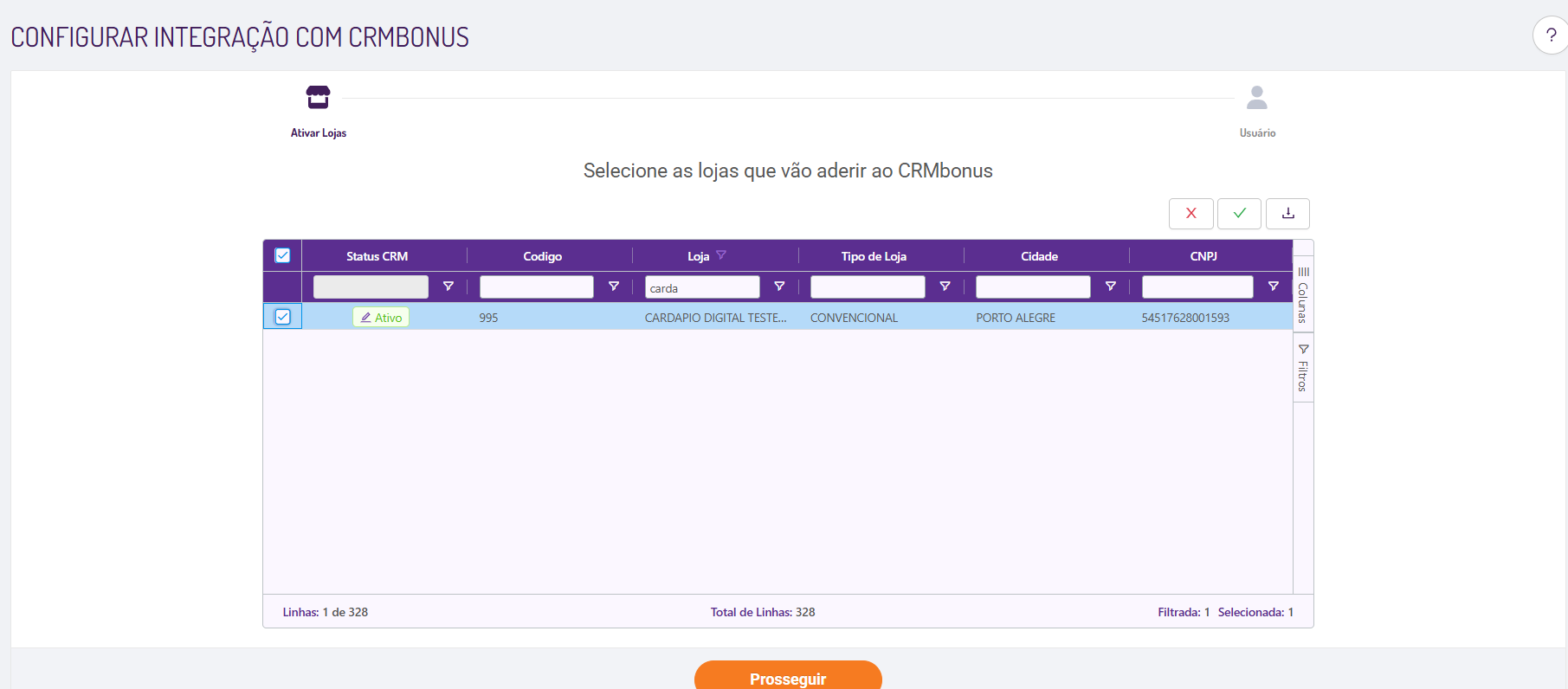
Task: Click the pencil edit icon in Ativo badge
Action: coord(366,318)
